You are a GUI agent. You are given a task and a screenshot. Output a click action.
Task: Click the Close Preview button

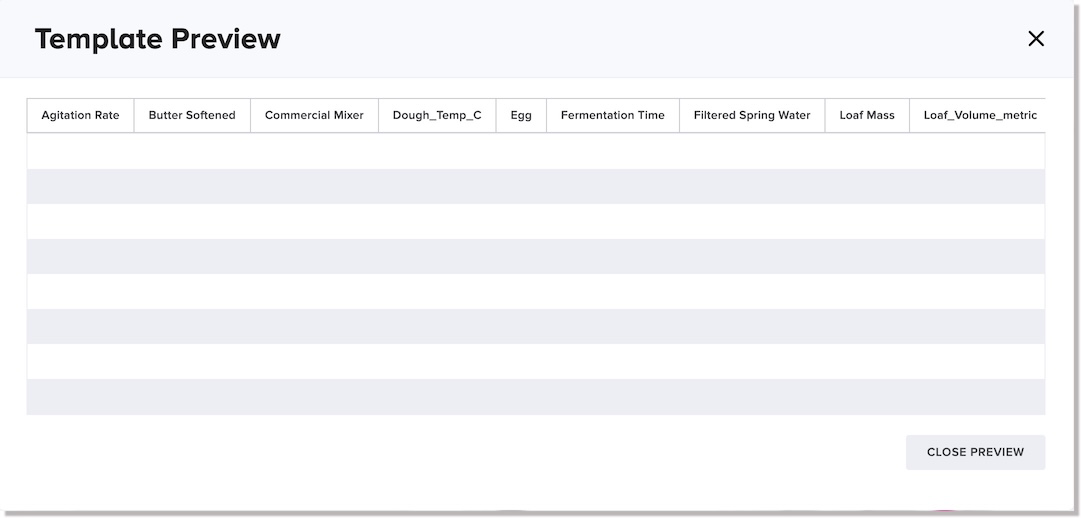coord(975,452)
